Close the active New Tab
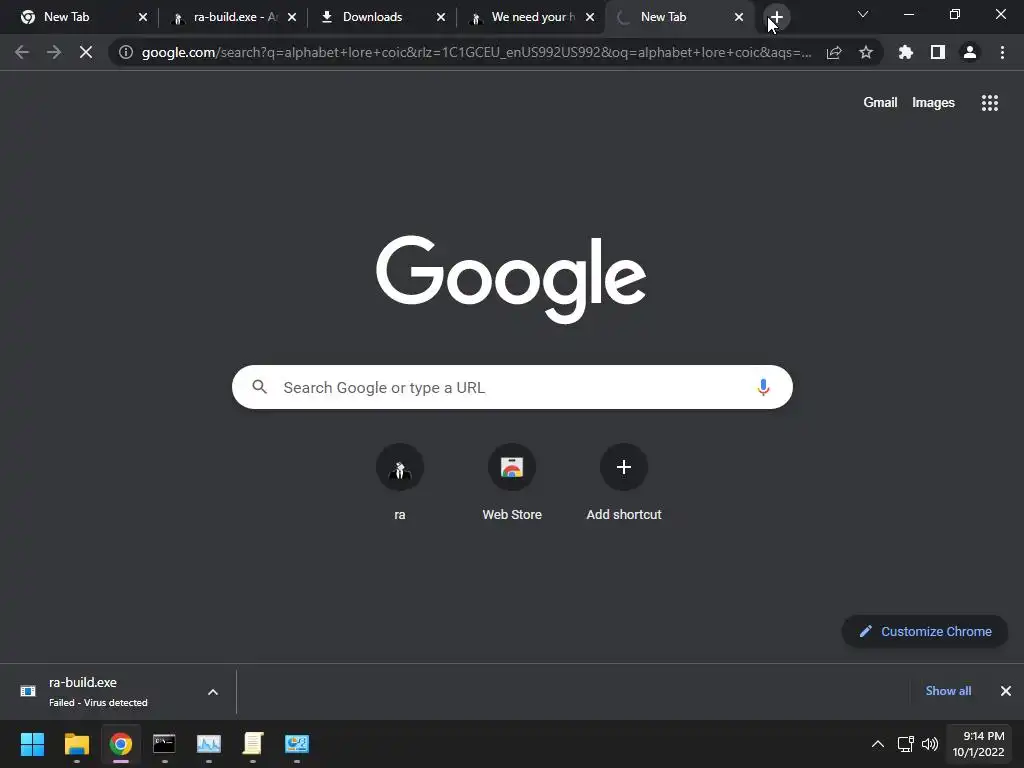 click(x=739, y=17)
